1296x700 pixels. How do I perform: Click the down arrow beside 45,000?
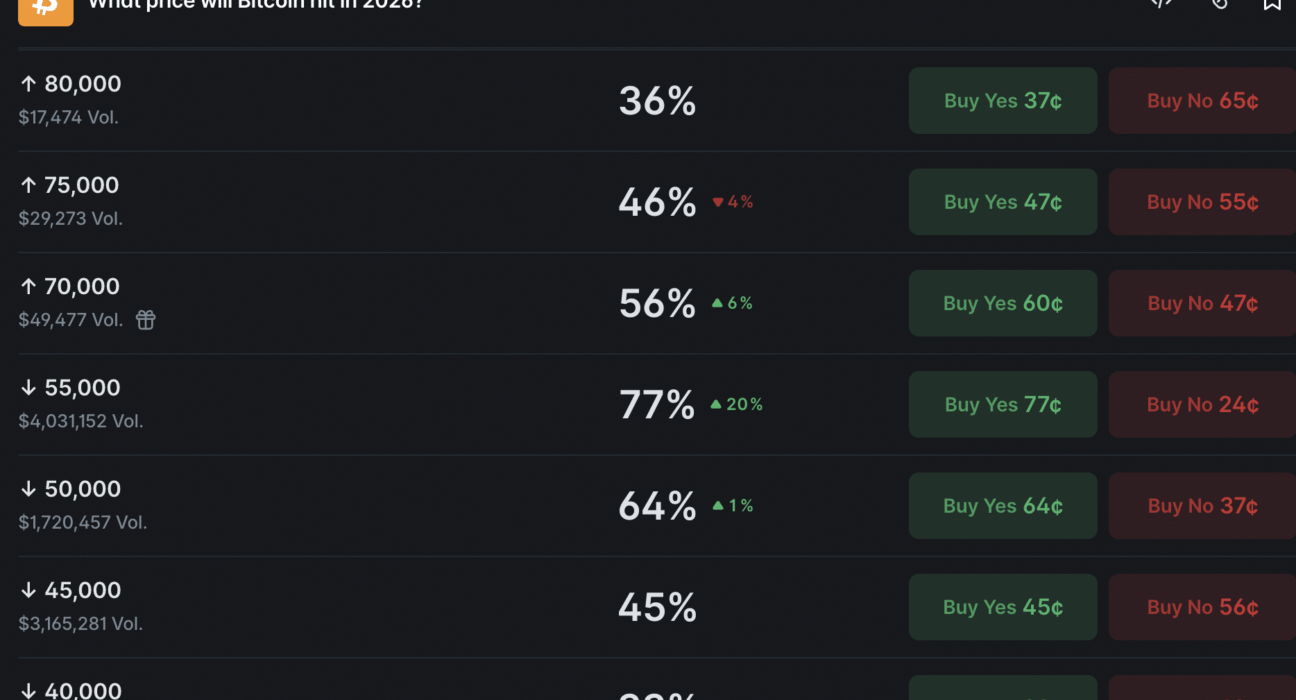28,591
